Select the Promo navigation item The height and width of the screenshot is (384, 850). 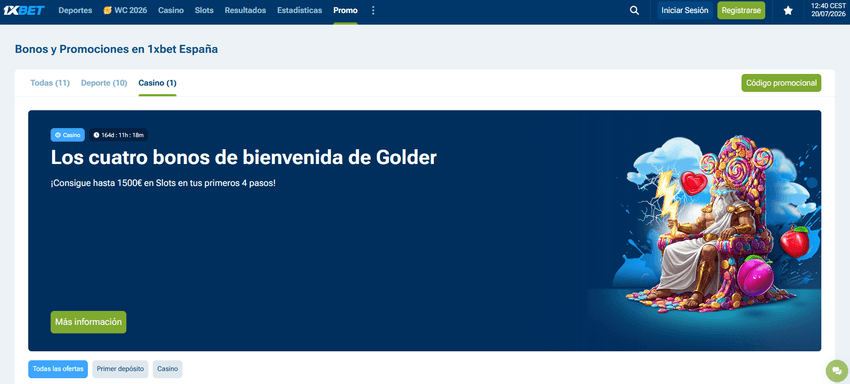[345, 10]
